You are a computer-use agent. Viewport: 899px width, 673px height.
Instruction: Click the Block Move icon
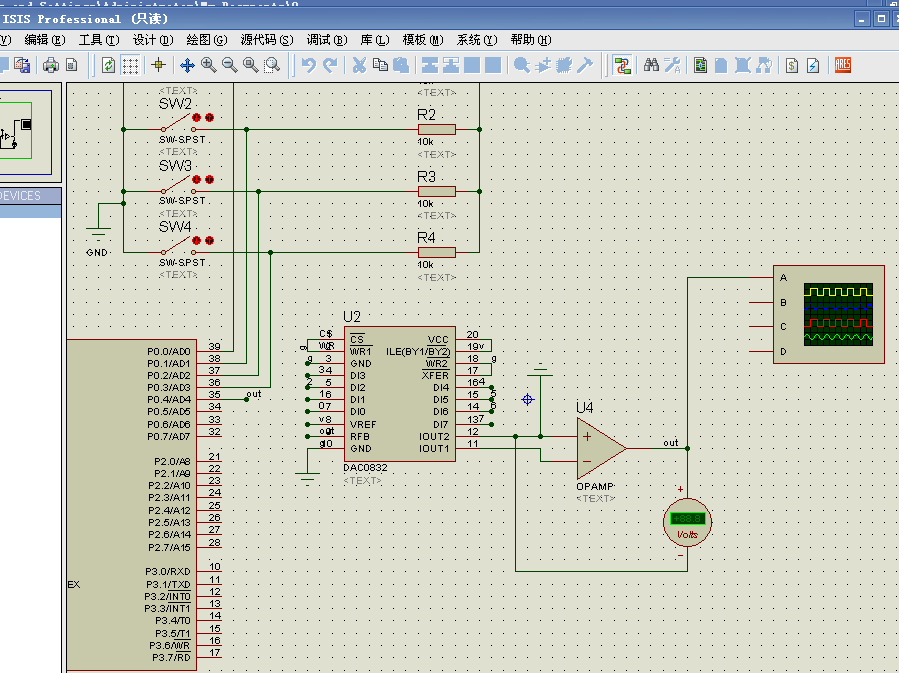(x=451, y=65)
